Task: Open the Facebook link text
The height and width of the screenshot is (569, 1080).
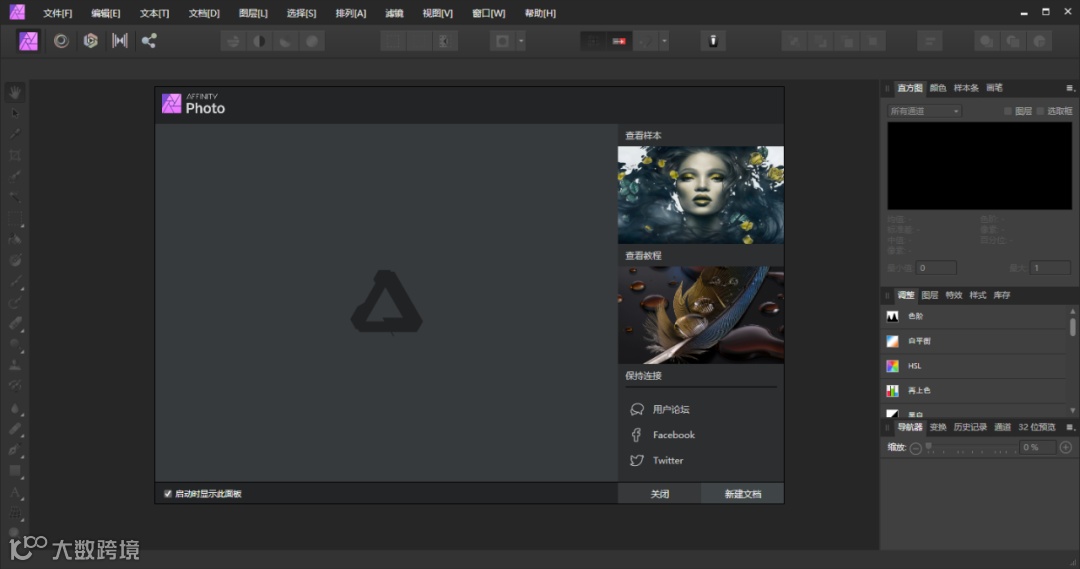Action: coord(674,435)
